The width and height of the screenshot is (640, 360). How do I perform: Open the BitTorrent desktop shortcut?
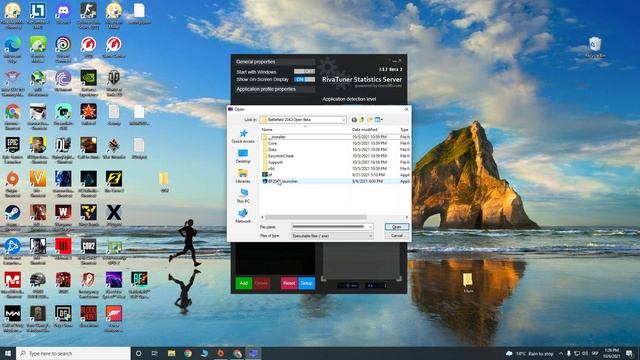(x=63, y=81)
